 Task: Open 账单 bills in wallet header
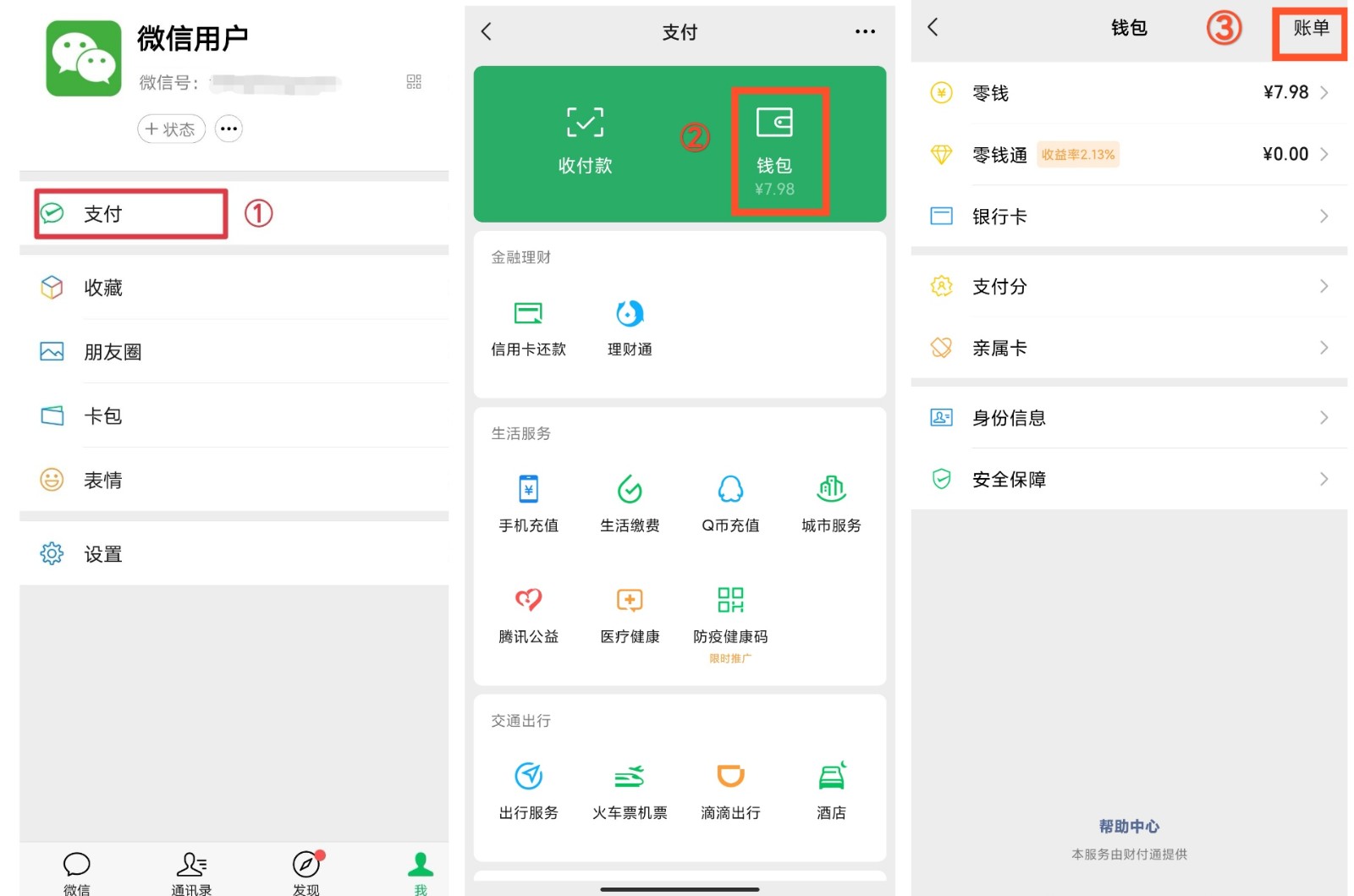[1310, 29]
